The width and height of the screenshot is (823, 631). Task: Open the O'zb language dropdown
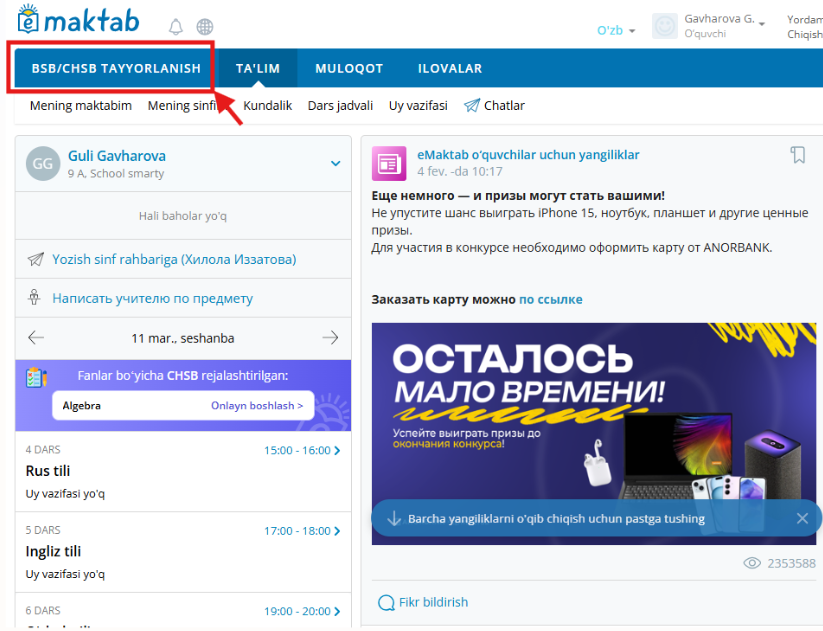615,30
